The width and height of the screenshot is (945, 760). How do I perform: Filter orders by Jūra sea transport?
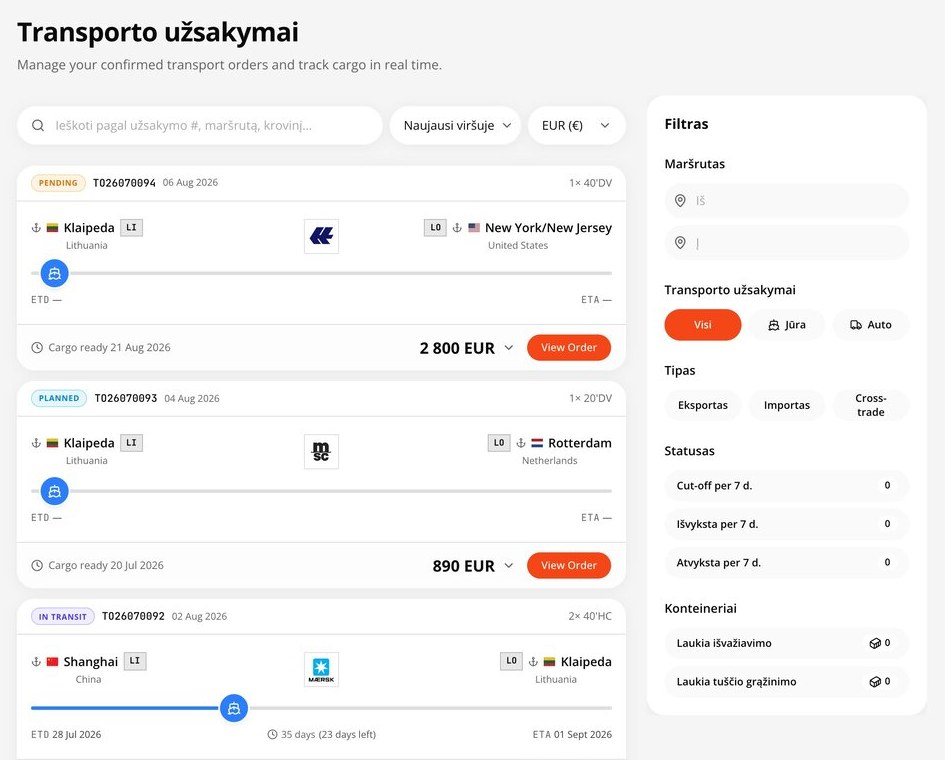[786, 325]
